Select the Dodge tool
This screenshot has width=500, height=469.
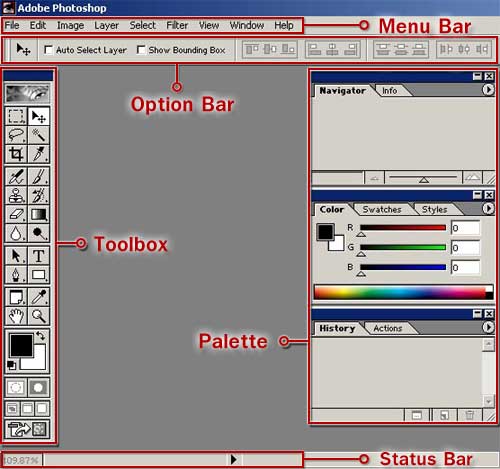pos(39,233)
